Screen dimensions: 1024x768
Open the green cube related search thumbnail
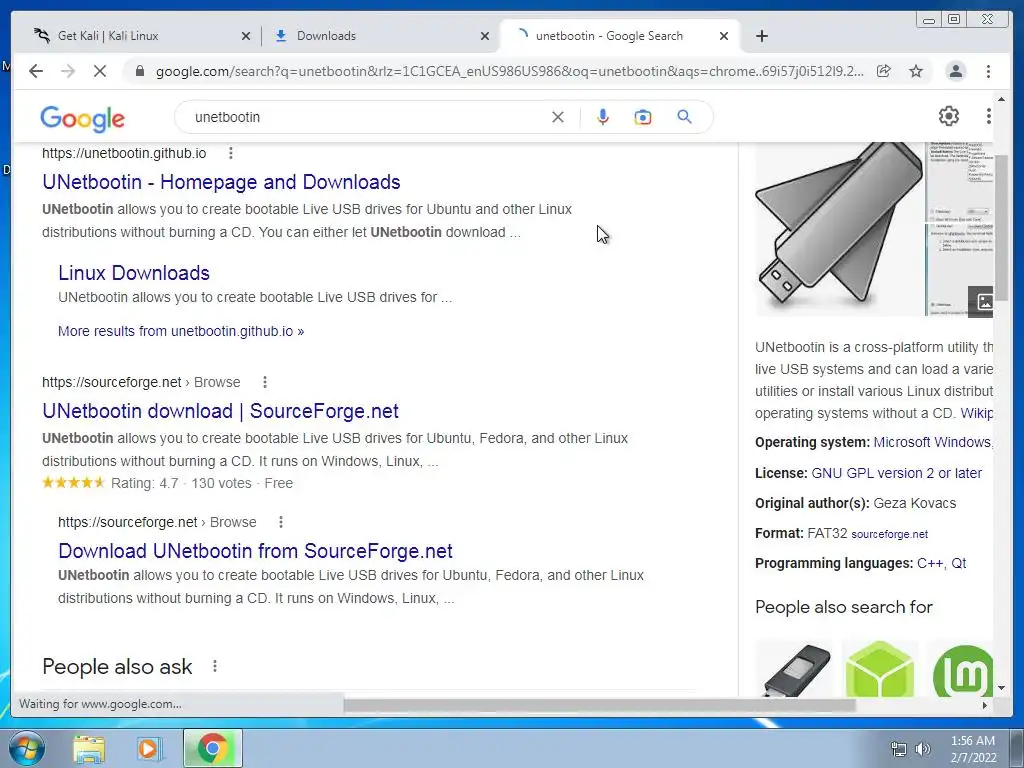pos(880,669)
